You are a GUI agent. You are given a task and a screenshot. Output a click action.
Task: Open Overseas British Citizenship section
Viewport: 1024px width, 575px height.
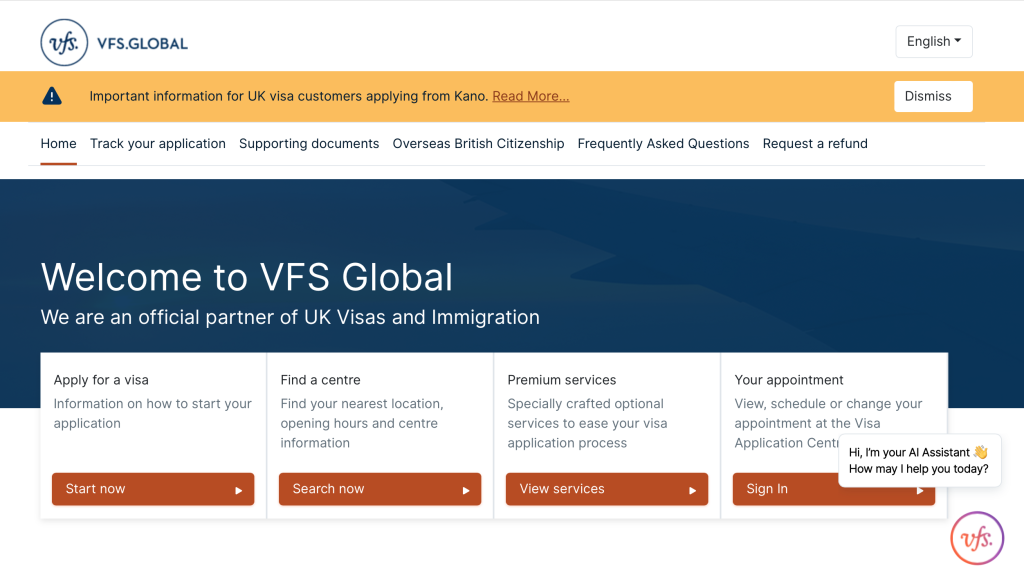478,144
